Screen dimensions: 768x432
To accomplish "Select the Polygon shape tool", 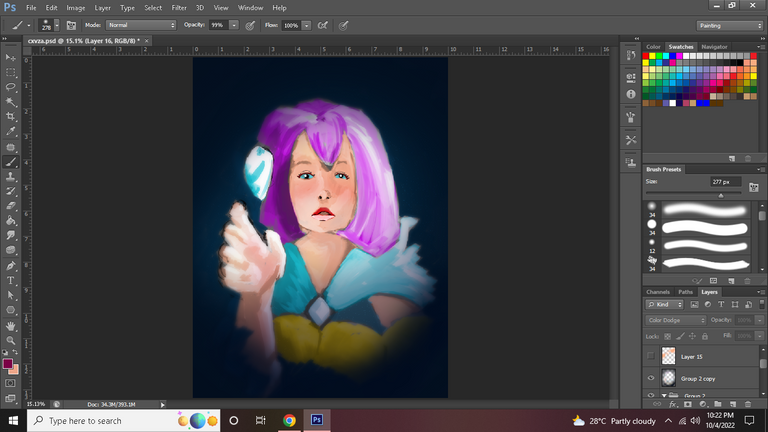I will [10, 310].
